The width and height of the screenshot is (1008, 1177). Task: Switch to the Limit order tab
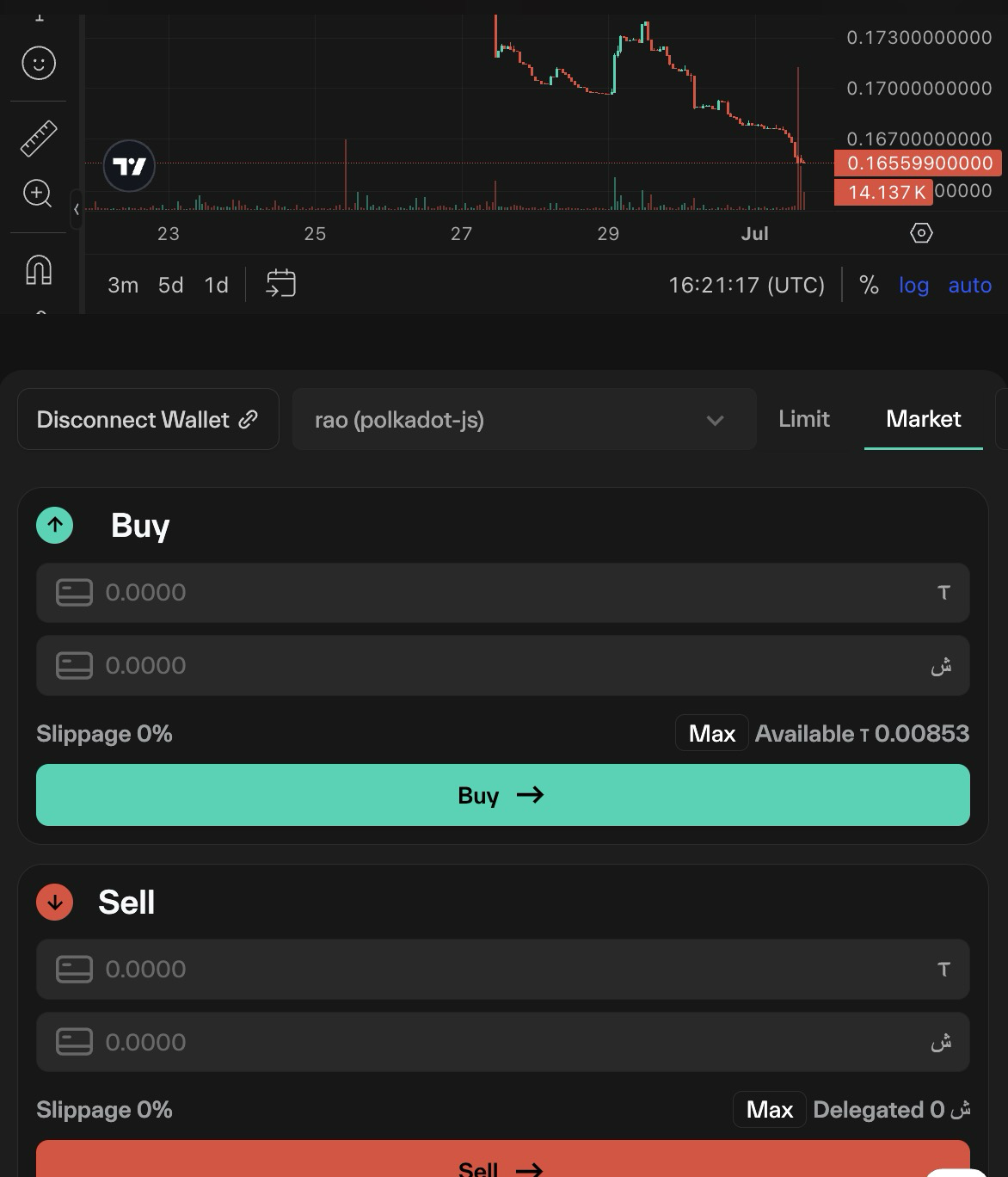804,419
